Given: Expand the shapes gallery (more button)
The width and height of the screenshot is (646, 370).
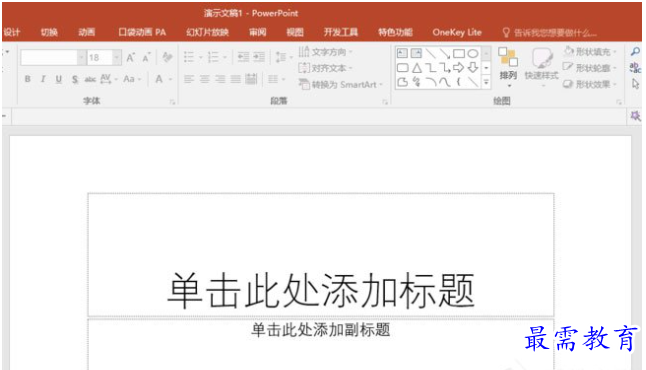Looking at the screenshot, I should [486, 82].
